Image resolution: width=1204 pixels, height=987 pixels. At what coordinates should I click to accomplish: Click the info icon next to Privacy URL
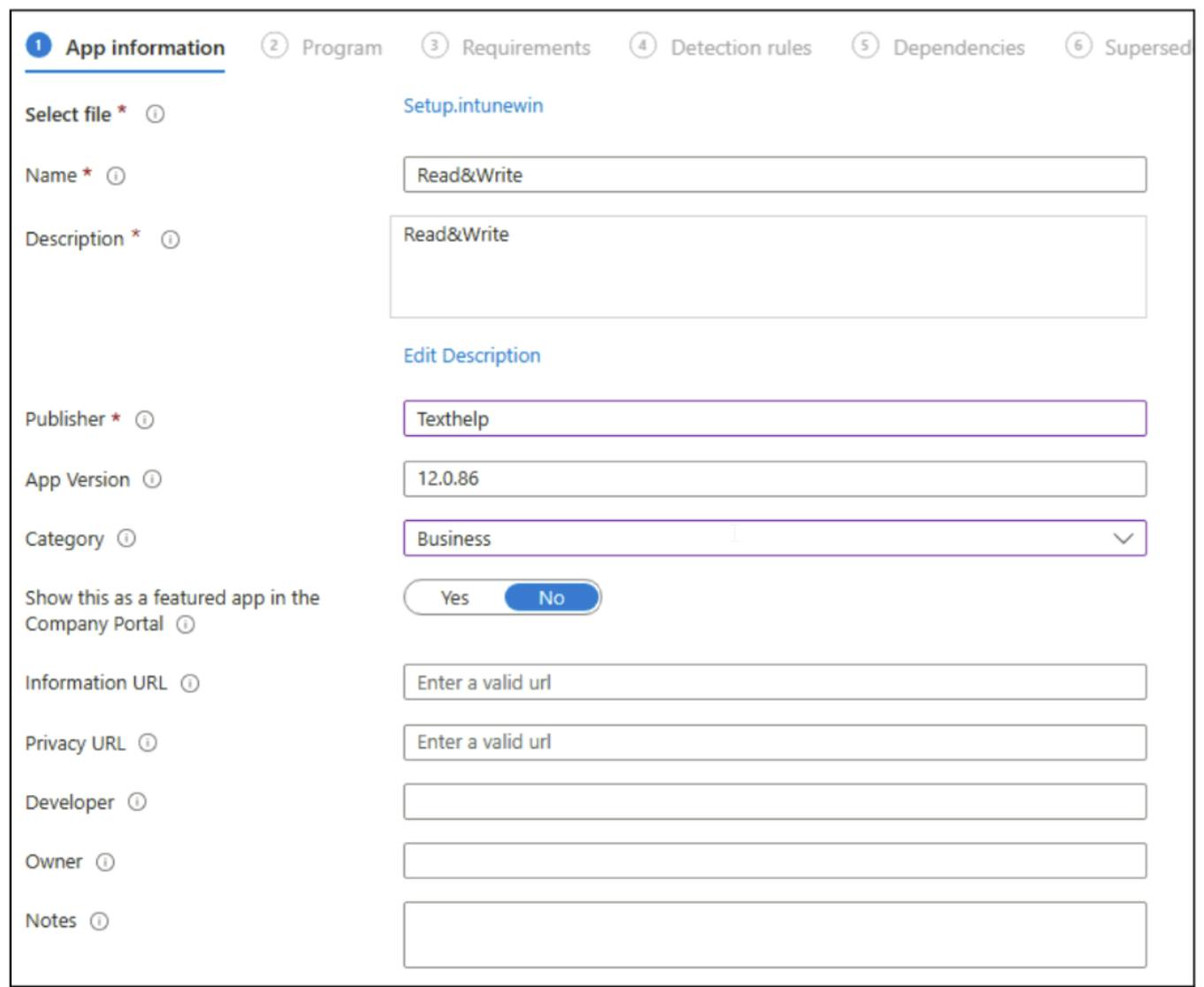point(148,743)
